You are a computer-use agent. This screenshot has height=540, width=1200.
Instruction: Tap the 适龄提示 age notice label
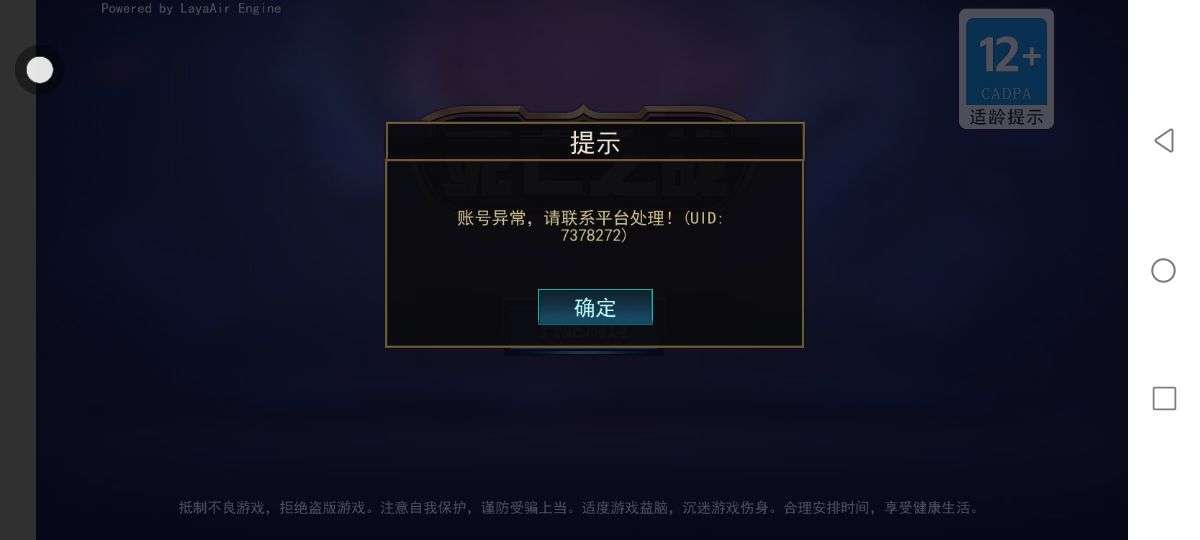click(1006, 117)
